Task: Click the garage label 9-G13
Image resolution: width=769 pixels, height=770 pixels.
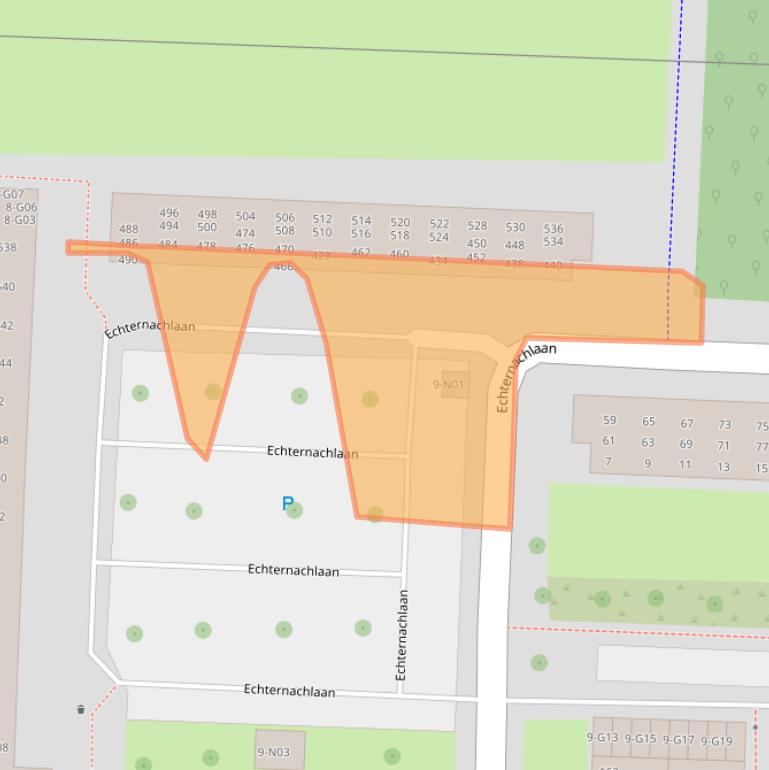Action: [602, 738]
